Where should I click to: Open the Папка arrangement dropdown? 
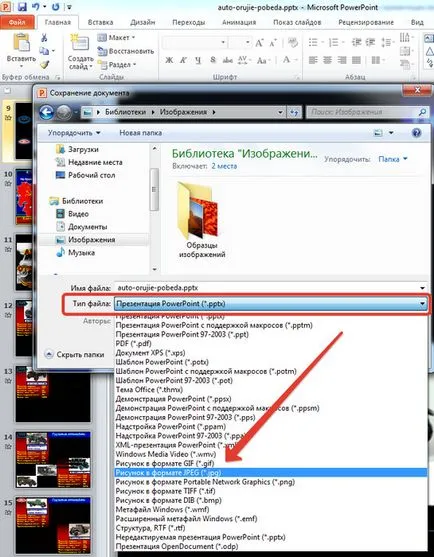click(393, 159)
